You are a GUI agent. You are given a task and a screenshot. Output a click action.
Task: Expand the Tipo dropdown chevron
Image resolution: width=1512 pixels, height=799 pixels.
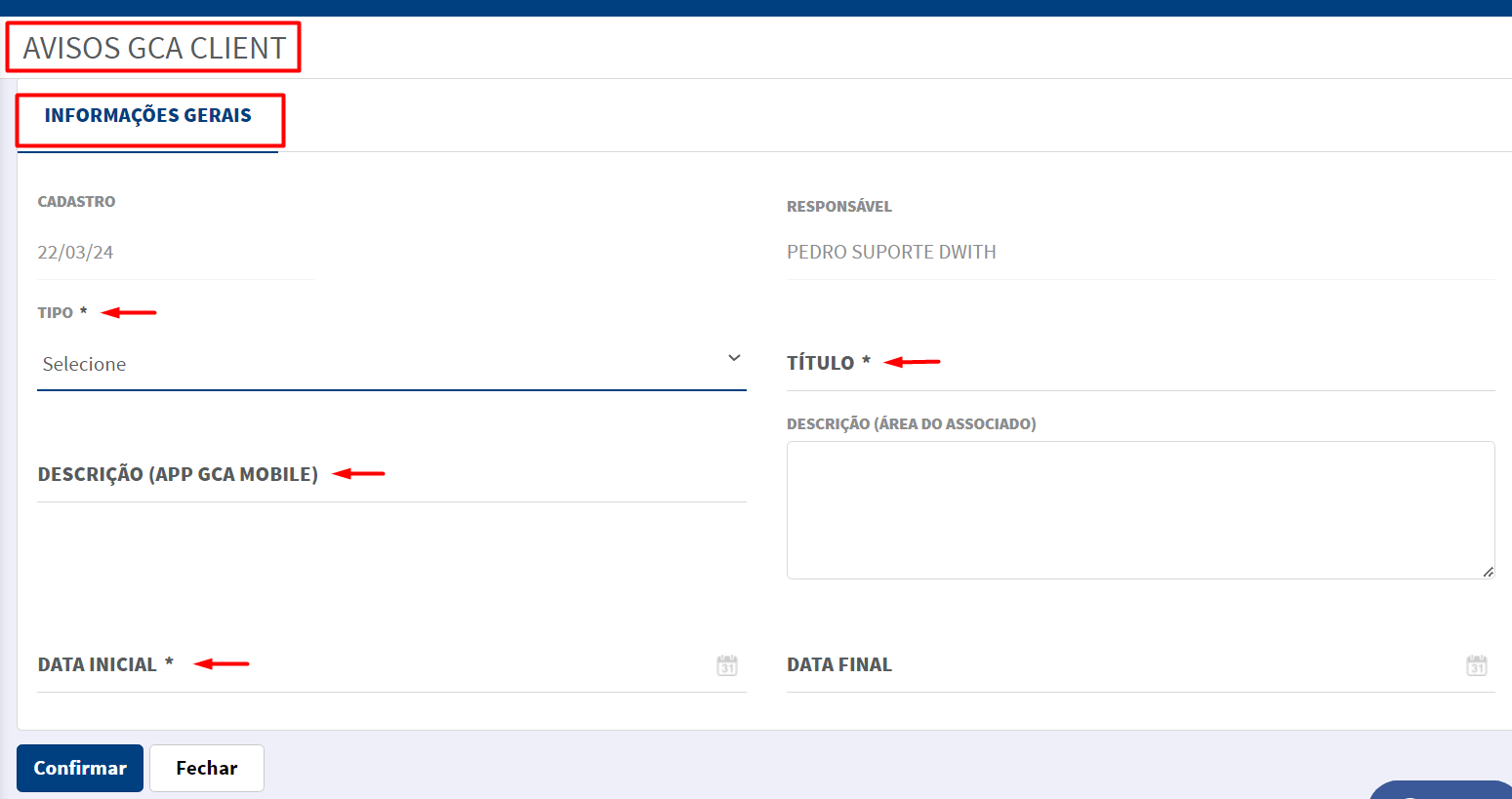(x=734, y=358)
